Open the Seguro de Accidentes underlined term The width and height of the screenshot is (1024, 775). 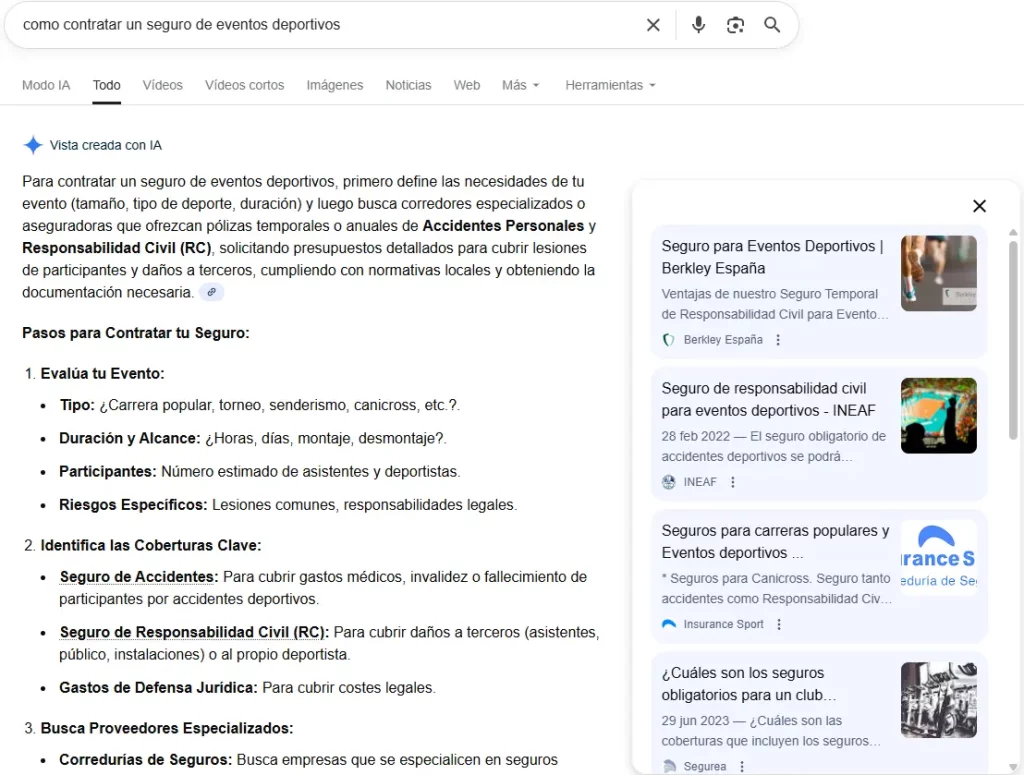click(x=138, y=577)
